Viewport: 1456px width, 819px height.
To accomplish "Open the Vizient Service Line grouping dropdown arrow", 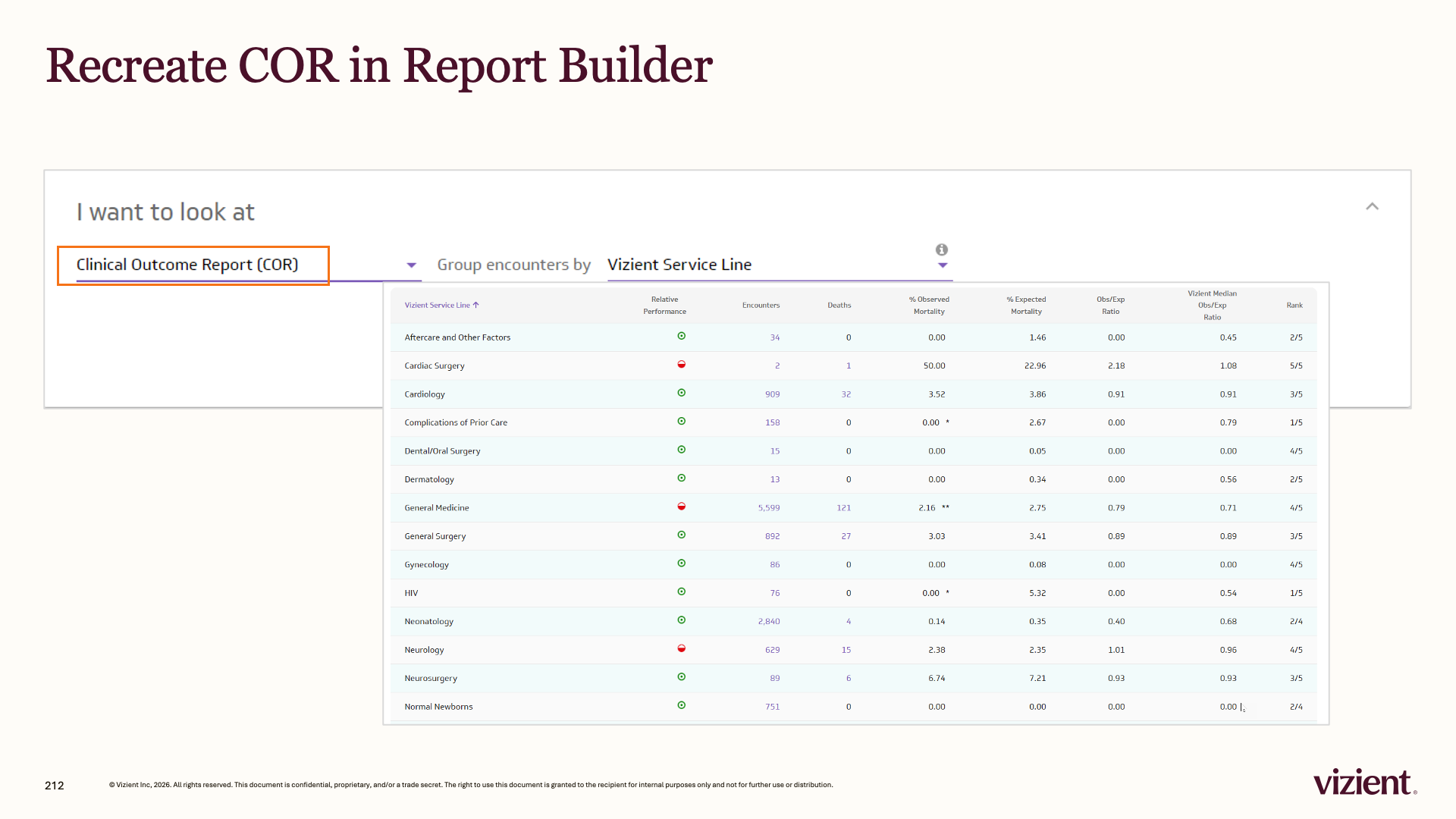I will pyautogui.click(x=943, y=265).
